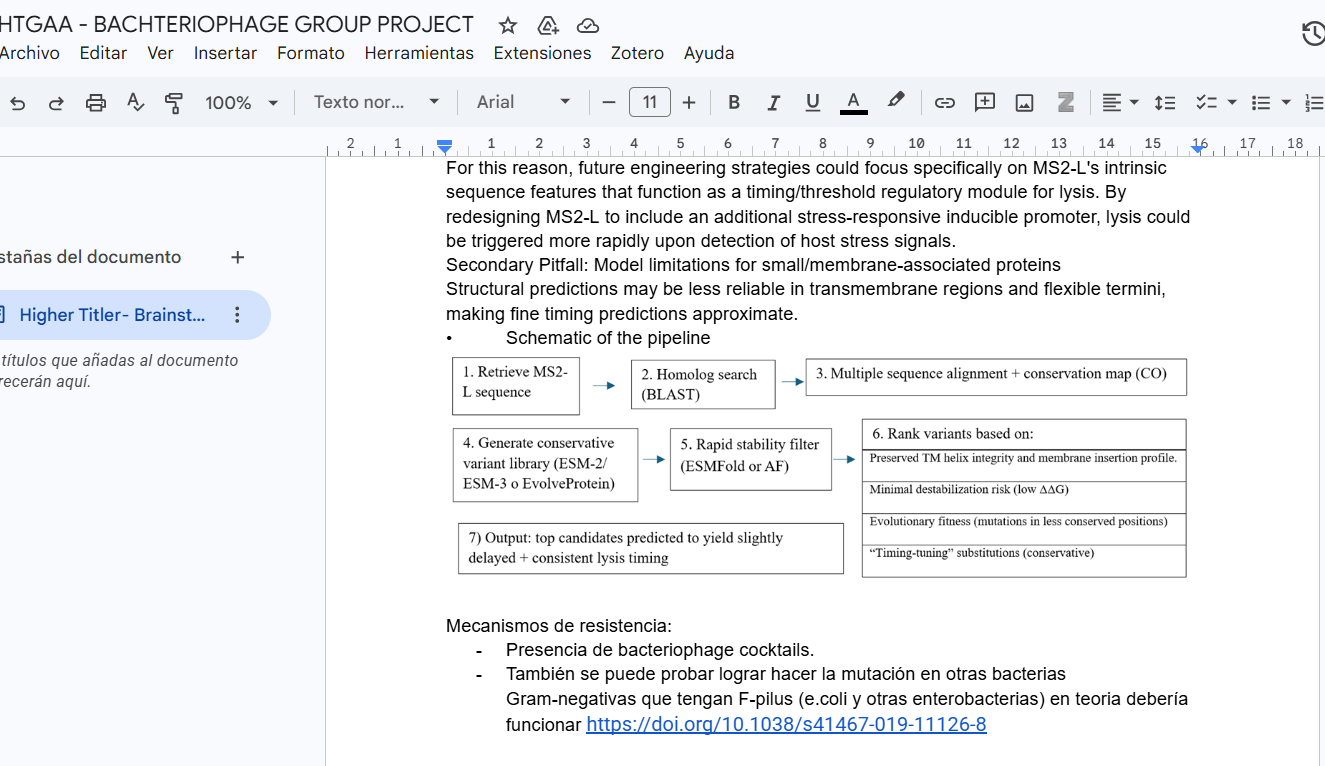Toggle underline formatting
1325x766 pixels.
click(x=812, y=102)
